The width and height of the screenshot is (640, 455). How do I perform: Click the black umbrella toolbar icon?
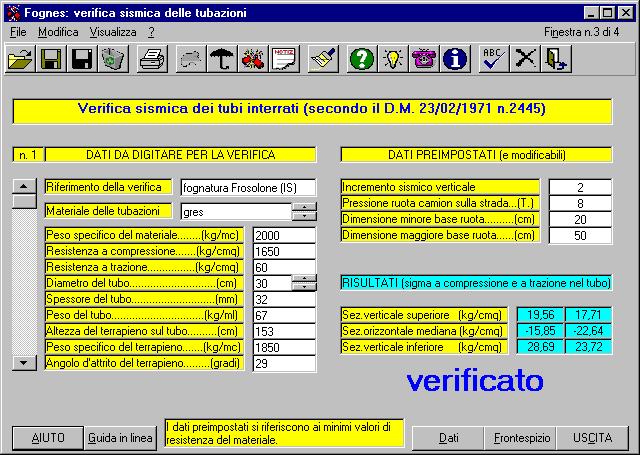[221, 60]
